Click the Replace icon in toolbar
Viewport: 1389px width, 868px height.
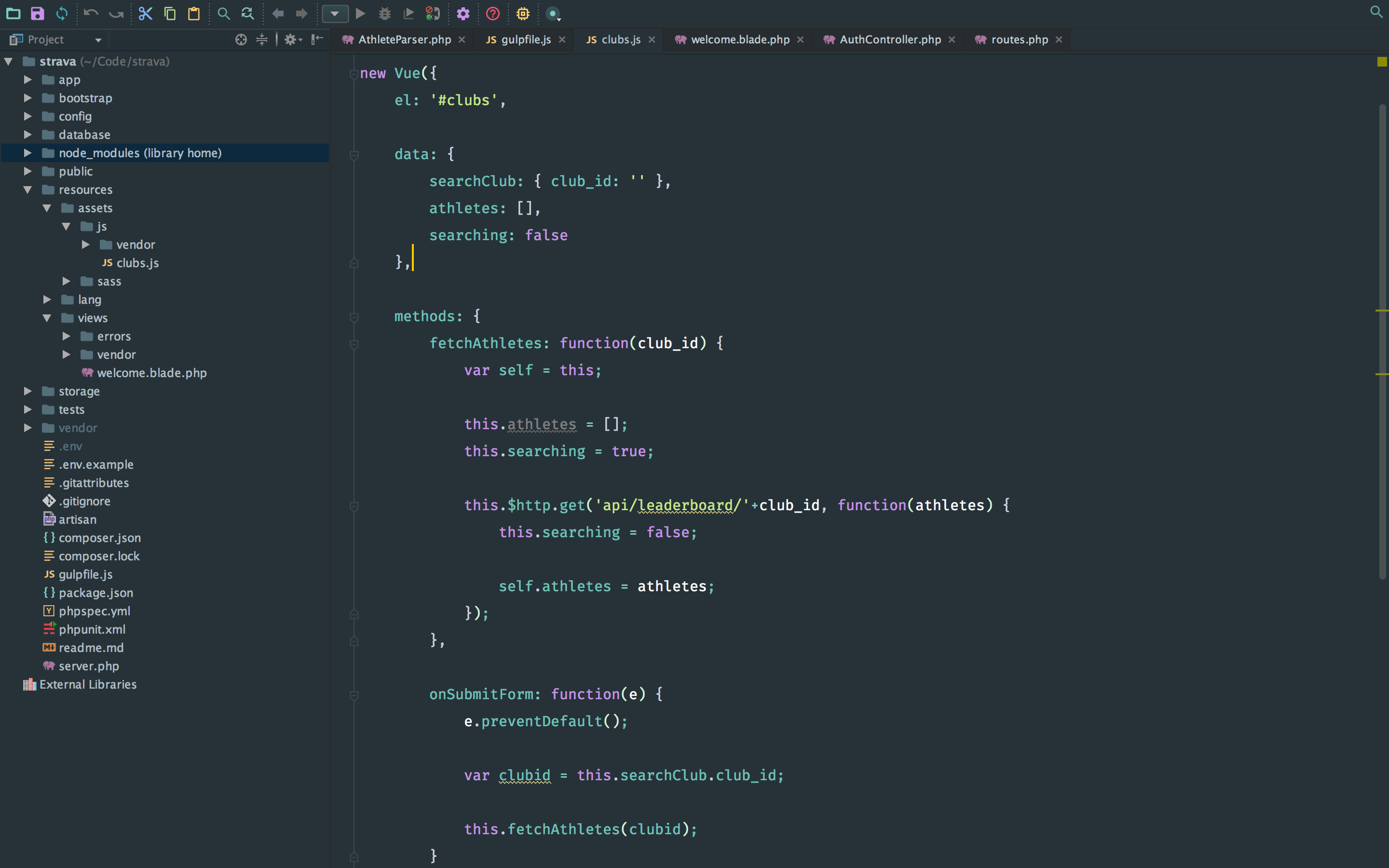[247, 13]
